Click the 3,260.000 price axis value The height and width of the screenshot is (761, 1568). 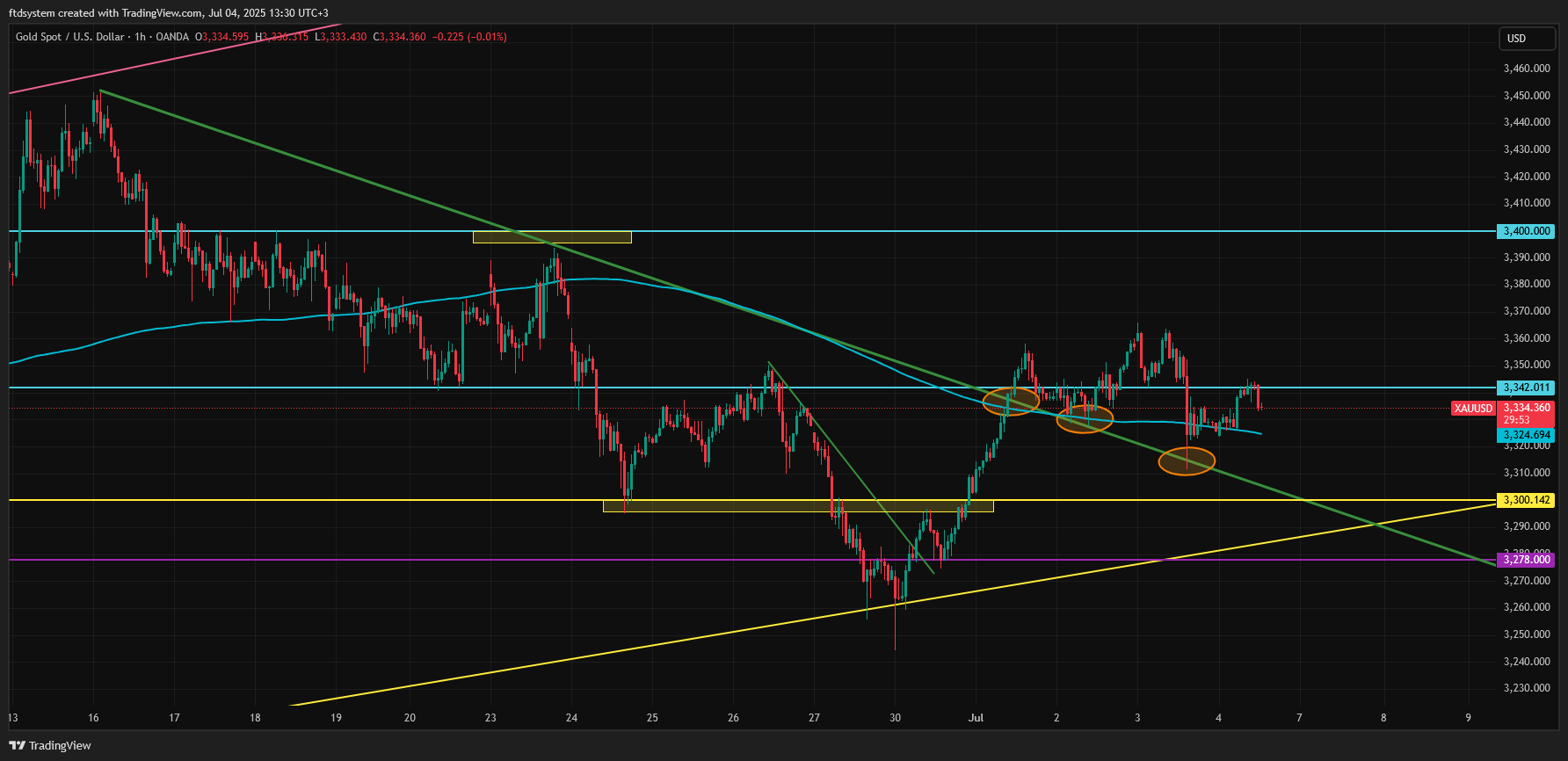pos(1527,607)
